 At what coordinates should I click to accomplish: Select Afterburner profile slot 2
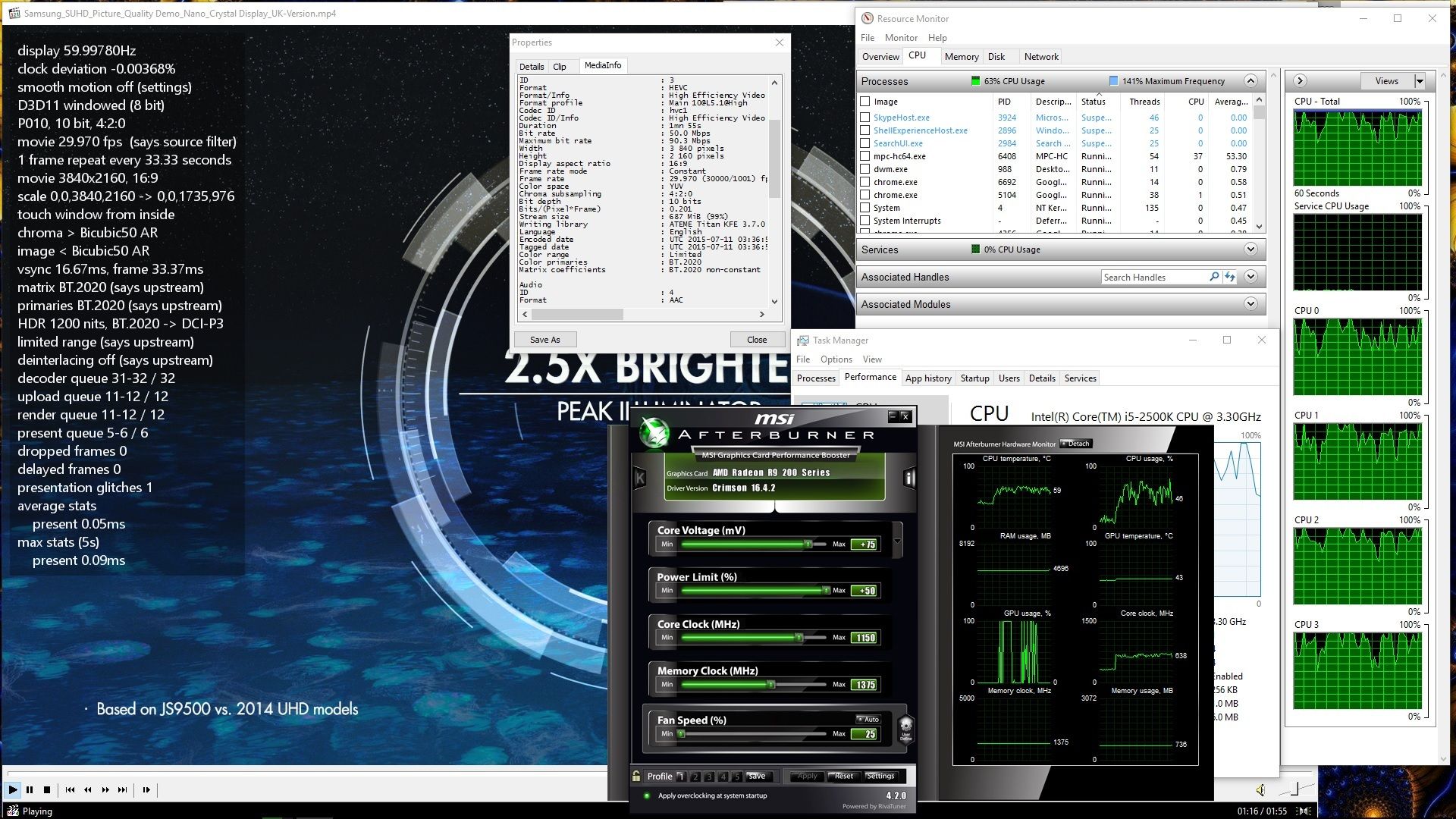695,776
